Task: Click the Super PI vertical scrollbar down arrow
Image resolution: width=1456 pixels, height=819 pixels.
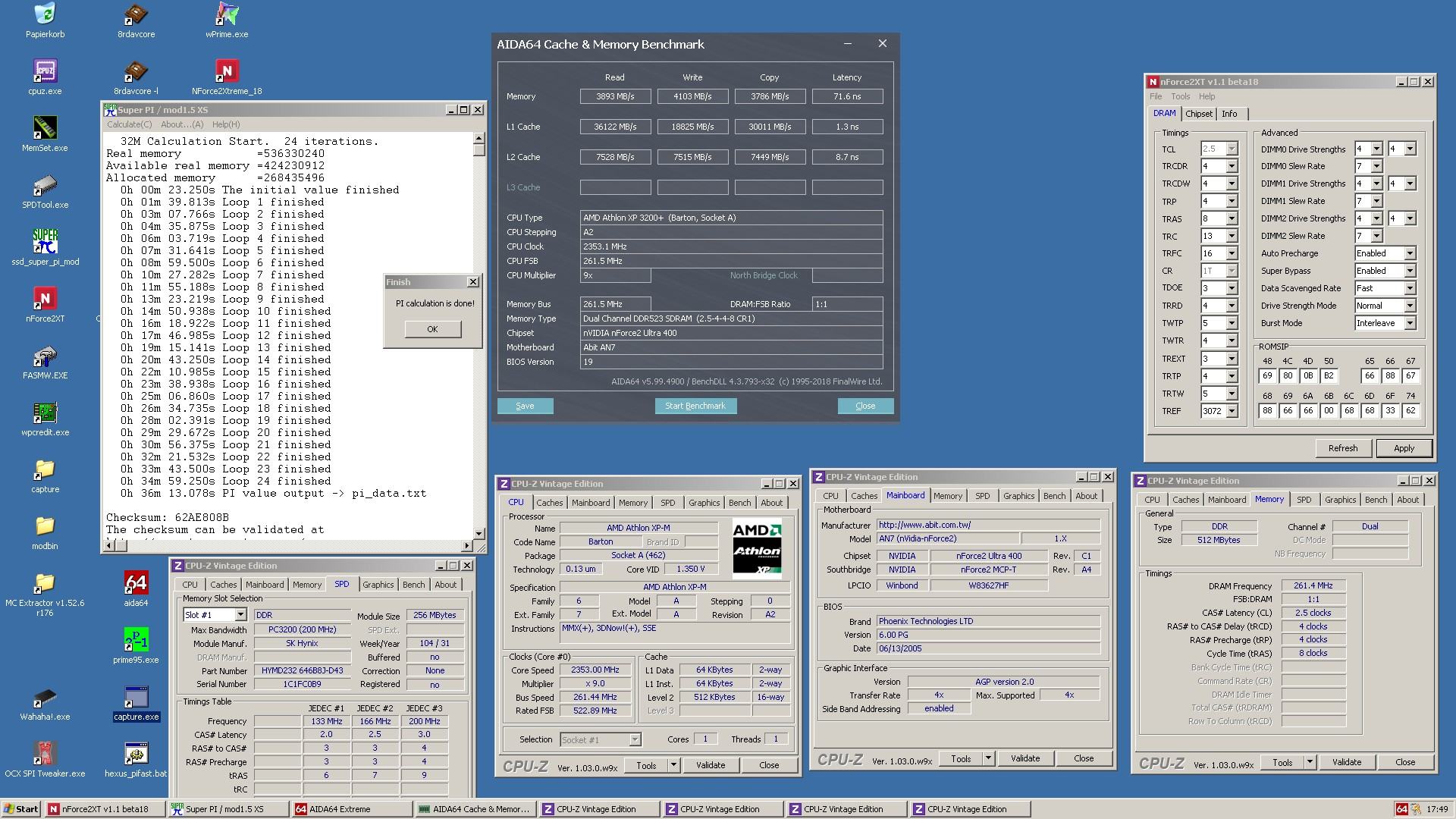Action: (479, 533)
